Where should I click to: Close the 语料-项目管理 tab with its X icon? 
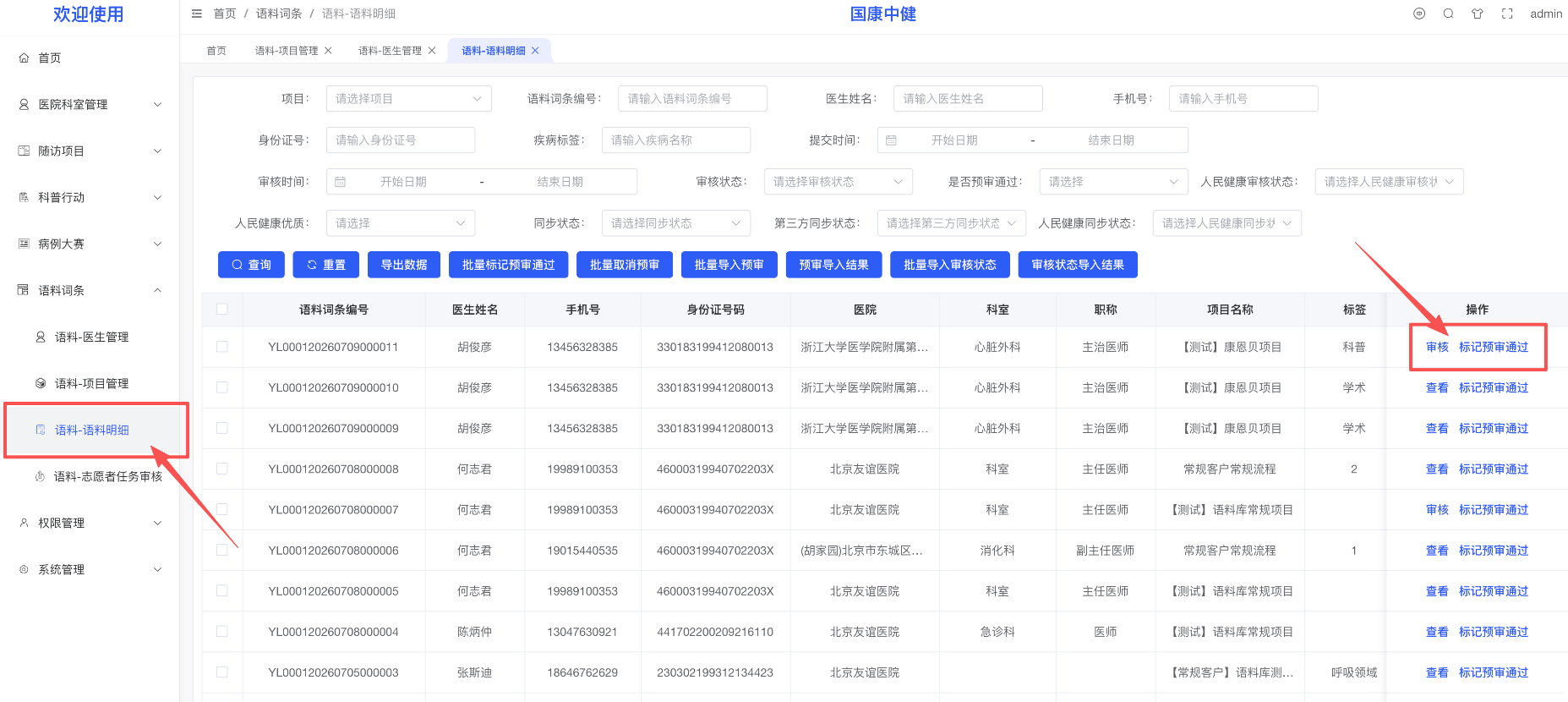328,51
